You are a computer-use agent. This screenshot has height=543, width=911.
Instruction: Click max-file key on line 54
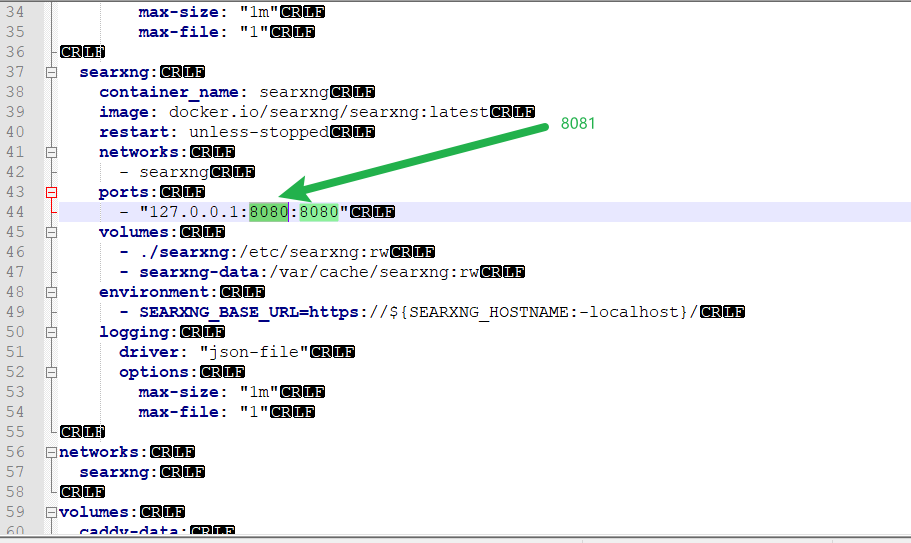tap(179, 412)
